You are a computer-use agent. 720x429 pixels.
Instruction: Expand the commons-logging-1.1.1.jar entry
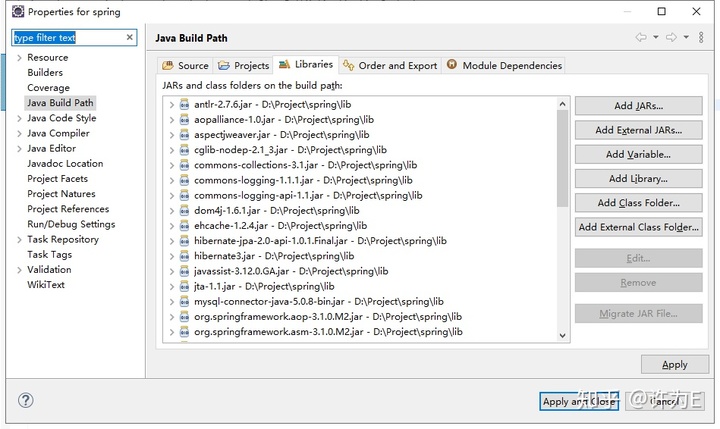point(171,181)
